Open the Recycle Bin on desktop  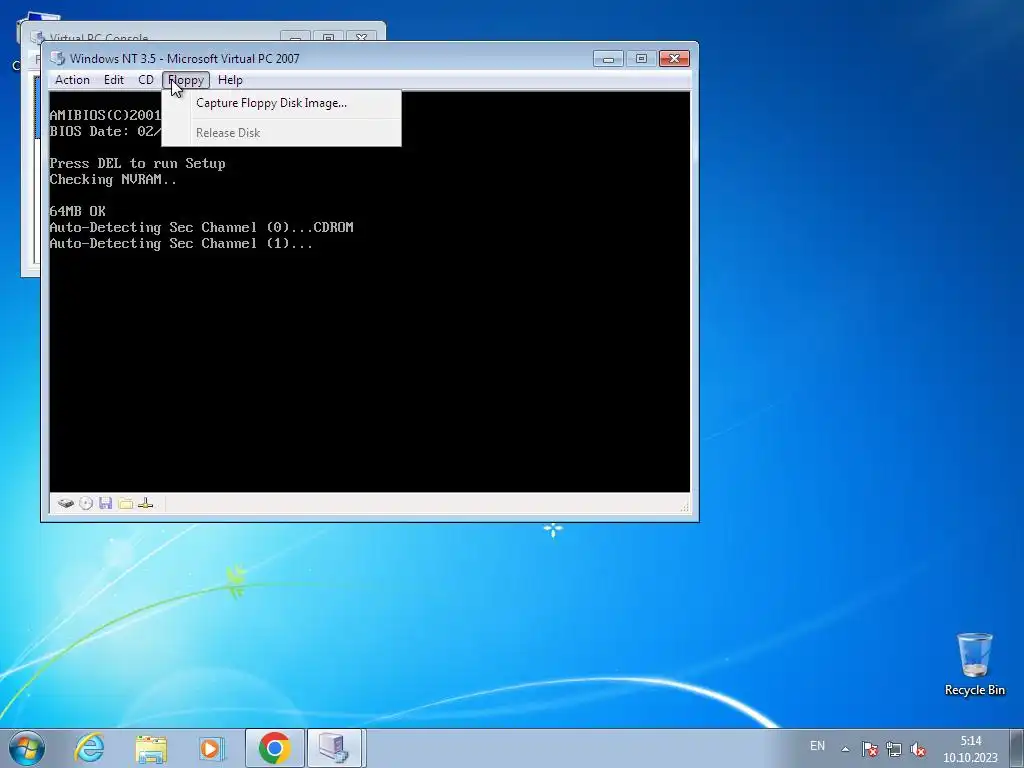click(974, 665)
